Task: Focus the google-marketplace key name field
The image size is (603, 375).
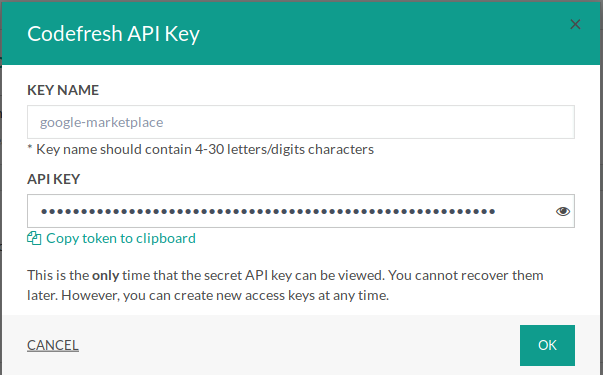Action: tap(301, 122)
